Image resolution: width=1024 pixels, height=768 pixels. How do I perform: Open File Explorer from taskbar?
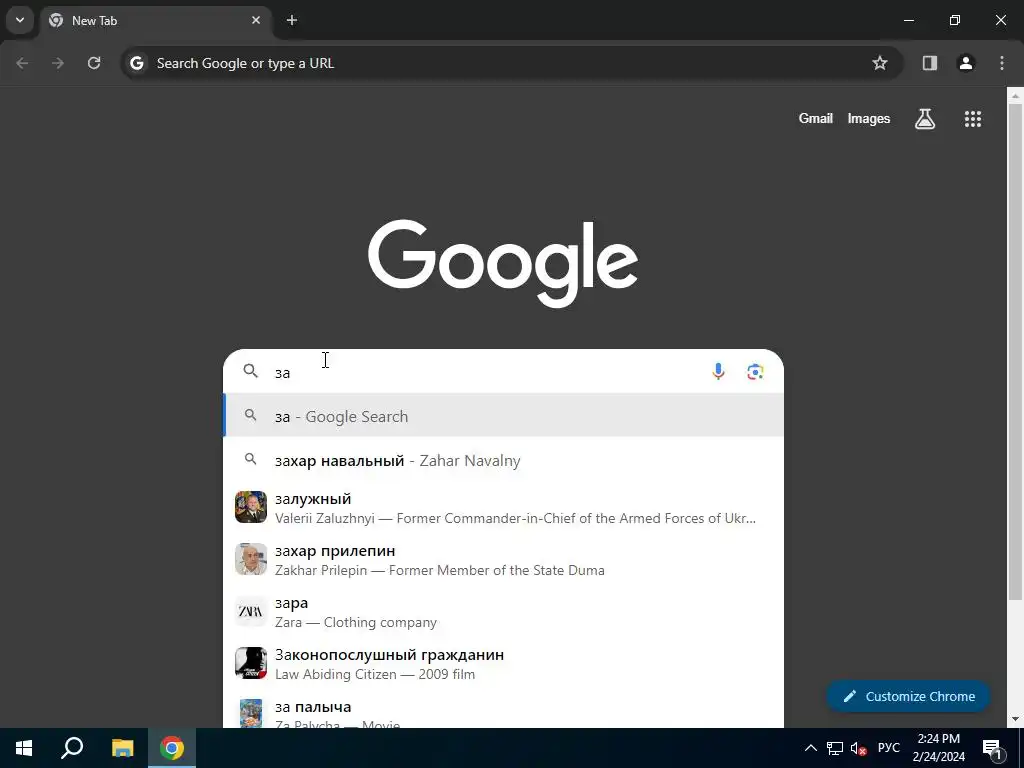click(x=122, y=748)
